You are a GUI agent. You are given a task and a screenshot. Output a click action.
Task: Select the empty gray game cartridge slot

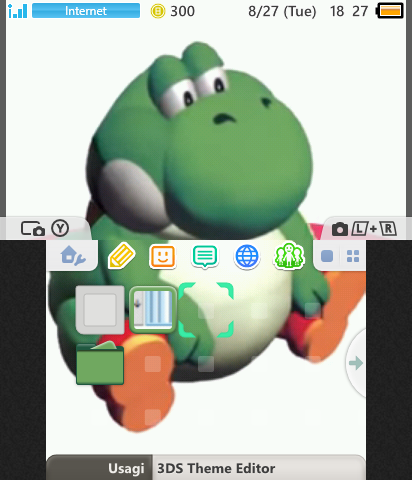100,310
